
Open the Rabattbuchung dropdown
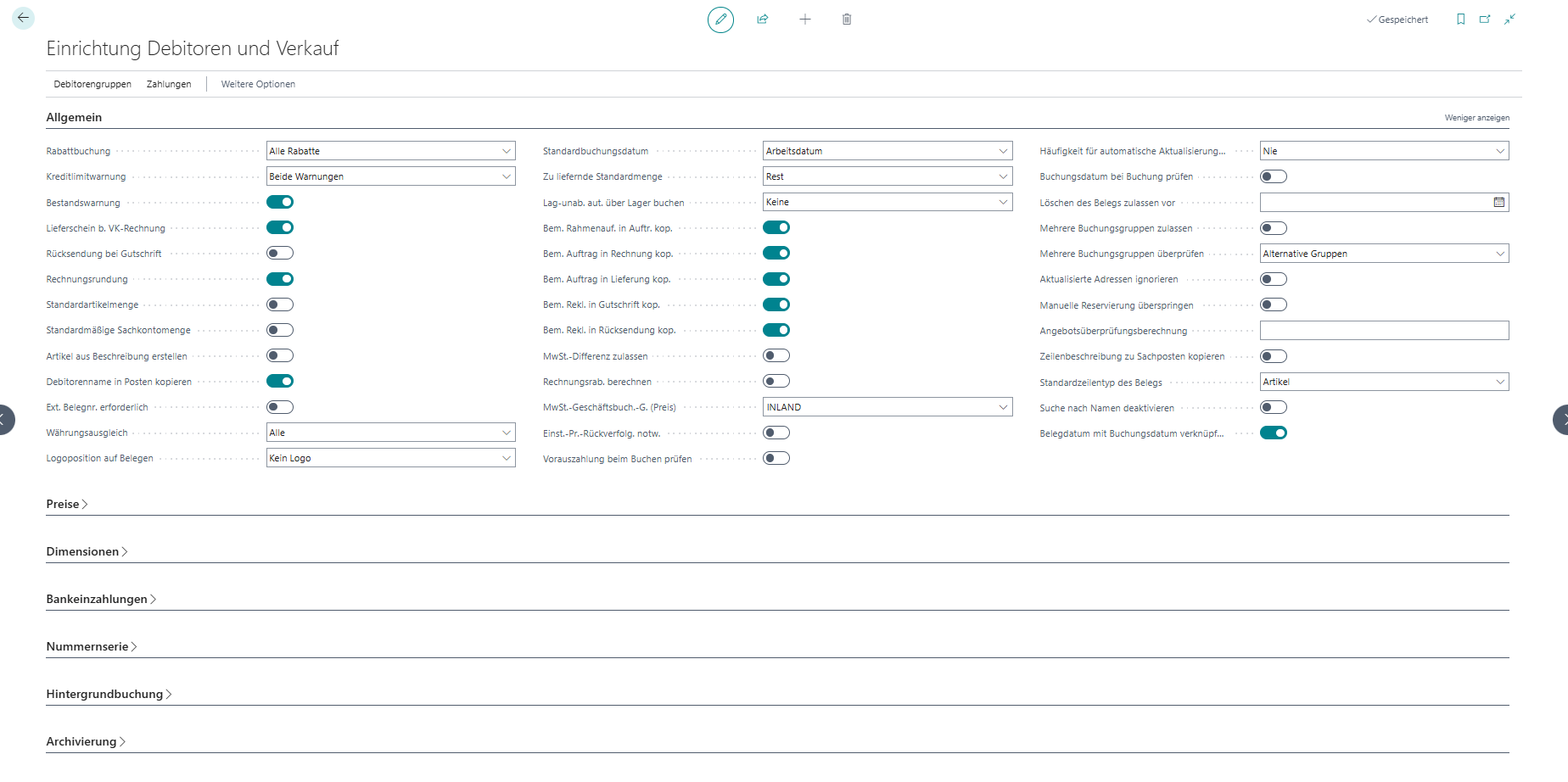390,151
